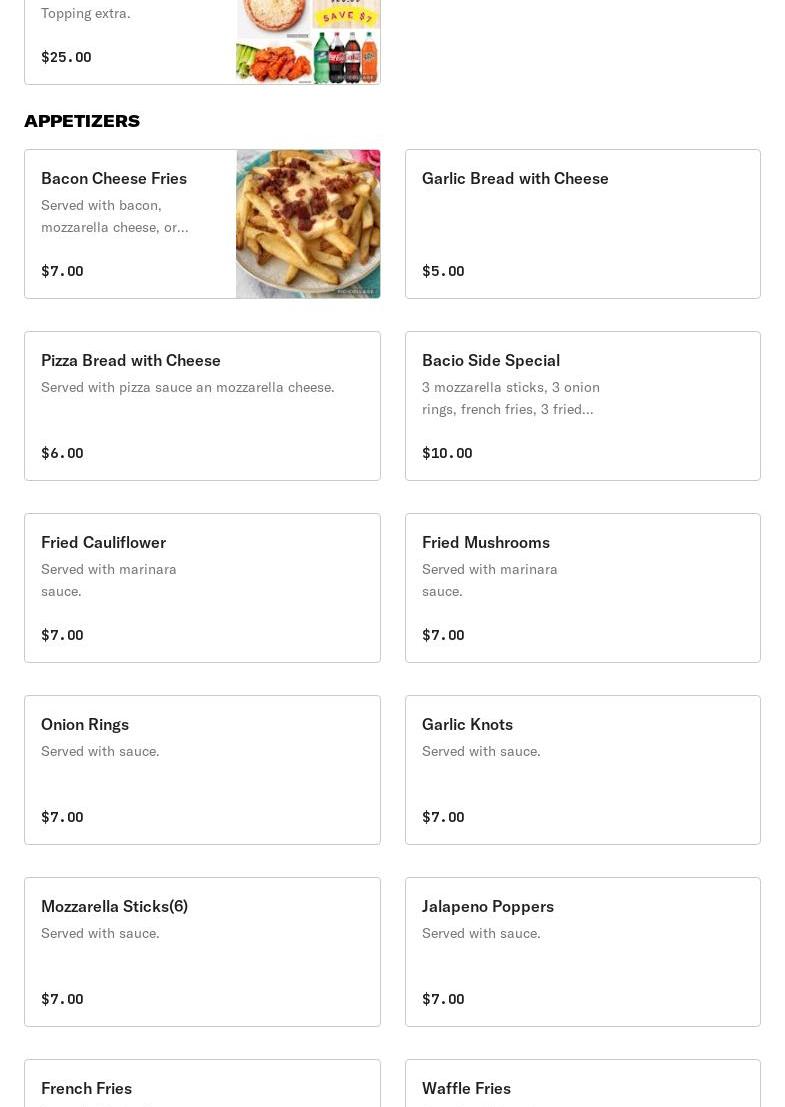Select the Garlic Knots item
The image size is (785, 1107).
pyautogui.click(x=582, y=770)
